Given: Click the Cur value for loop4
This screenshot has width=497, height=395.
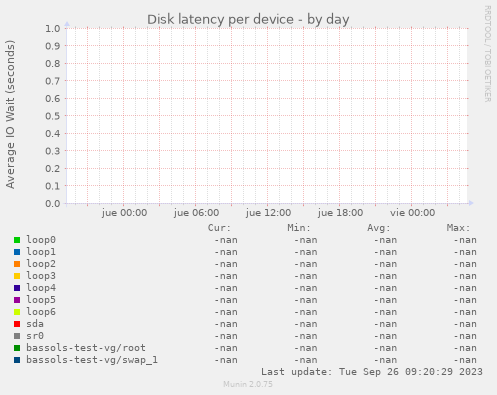Looking at the screenshot, I should pos(226,288).
